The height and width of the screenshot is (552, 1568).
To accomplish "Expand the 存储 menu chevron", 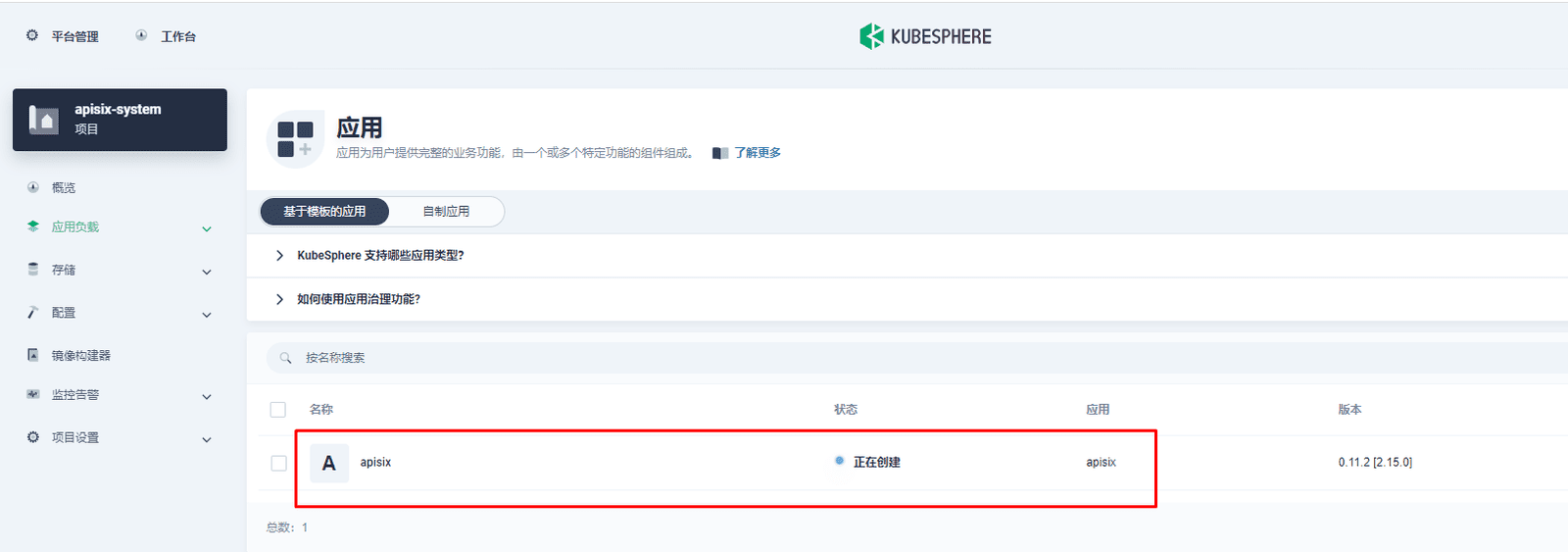I will point(207,272).
